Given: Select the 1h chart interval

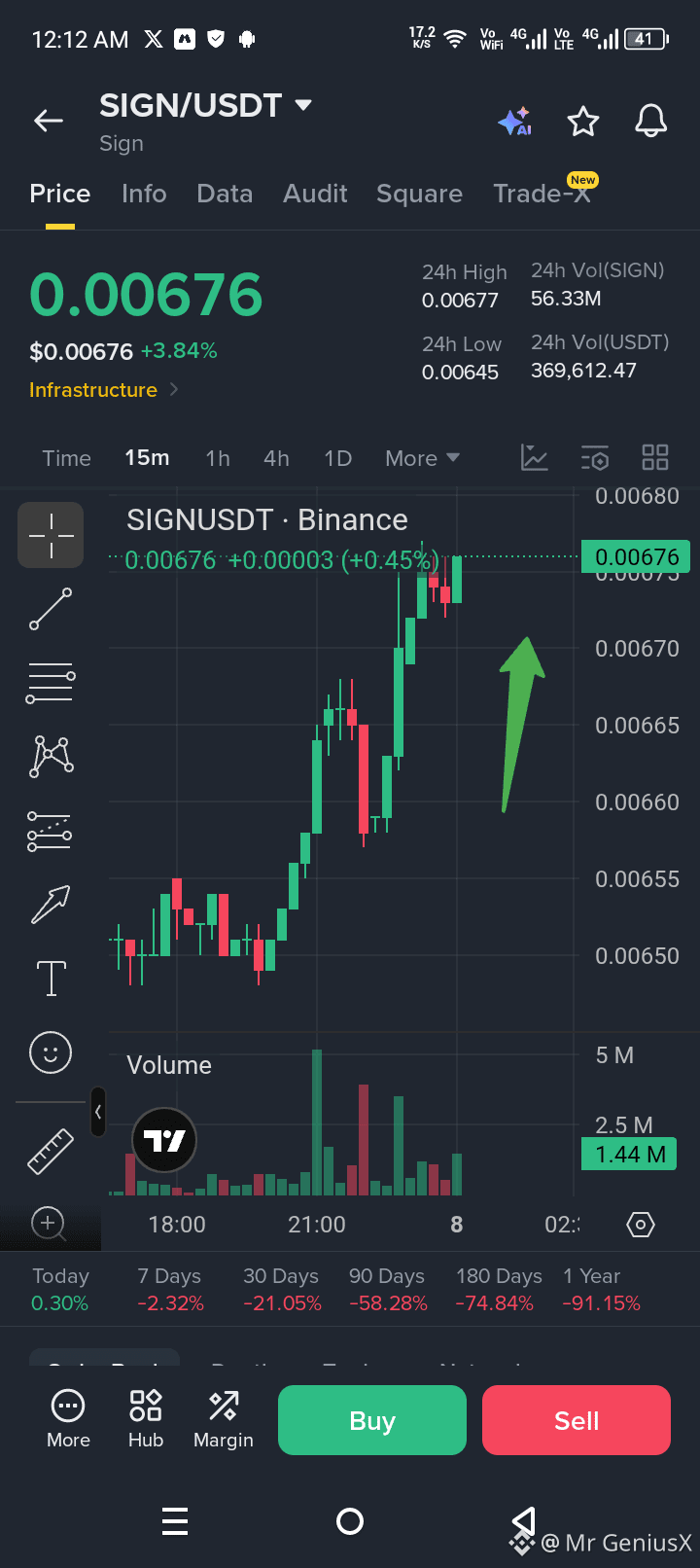Looking at the screenshot, I should pyautogui.click(x=218, y=458).
